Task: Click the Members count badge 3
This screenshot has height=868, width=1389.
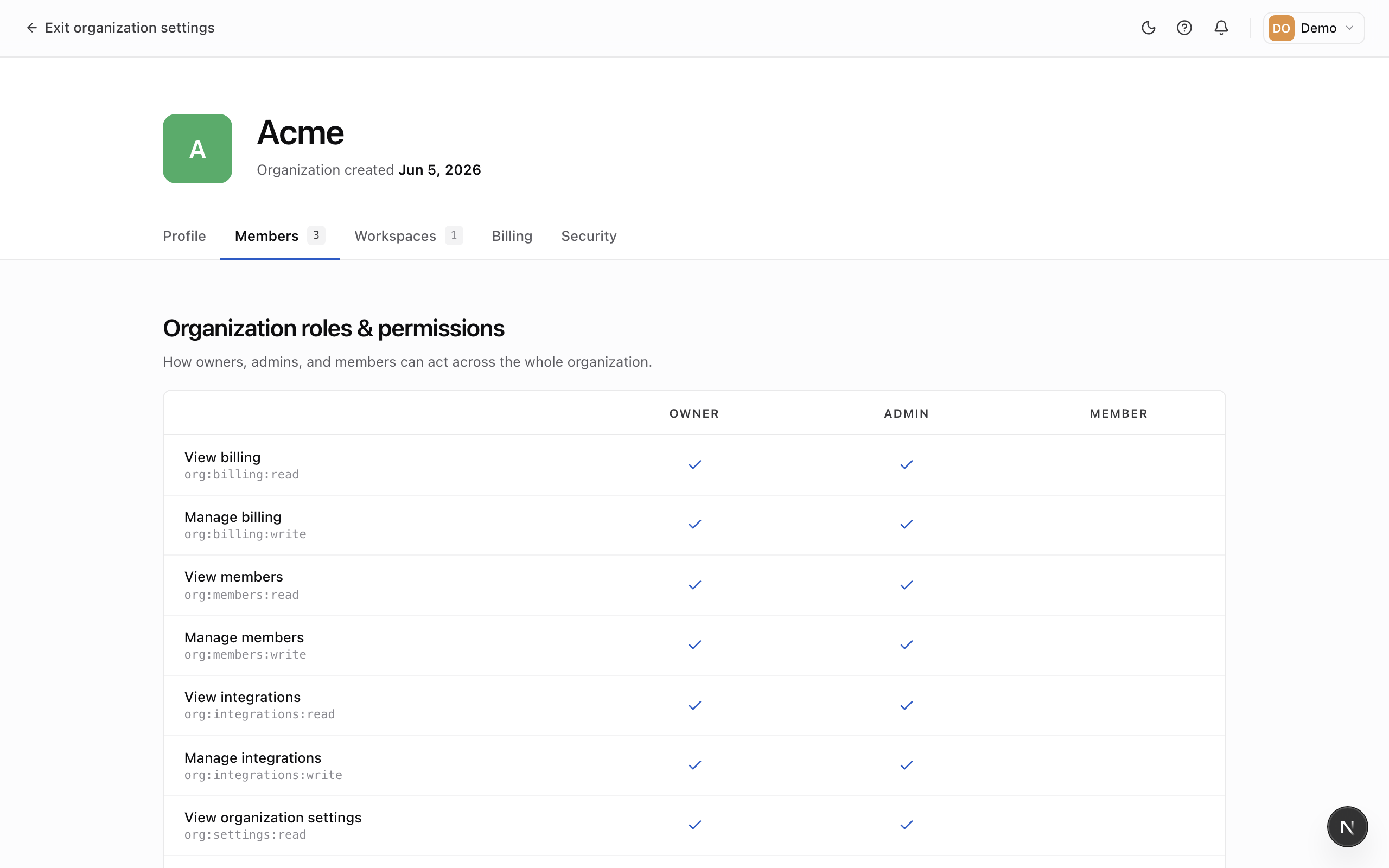Action: click(x=316, y=235)
